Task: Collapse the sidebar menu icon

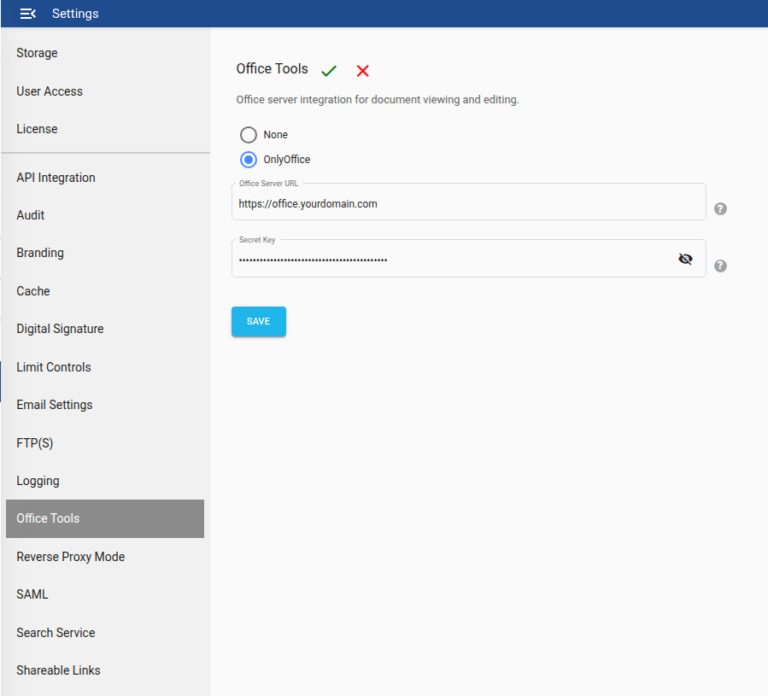Action: tap(28, 14)
